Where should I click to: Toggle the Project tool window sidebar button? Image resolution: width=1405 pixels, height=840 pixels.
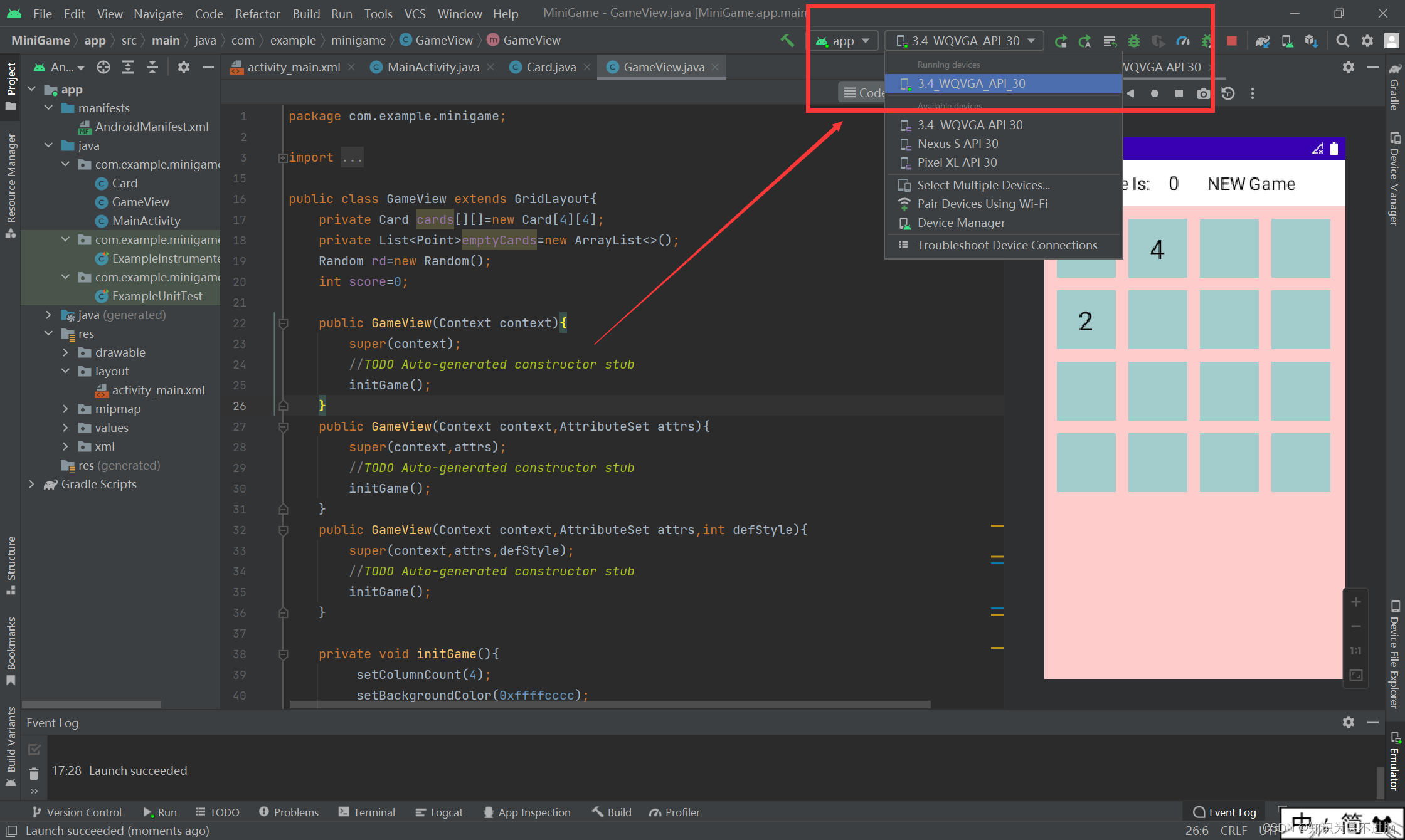[11, 85]
